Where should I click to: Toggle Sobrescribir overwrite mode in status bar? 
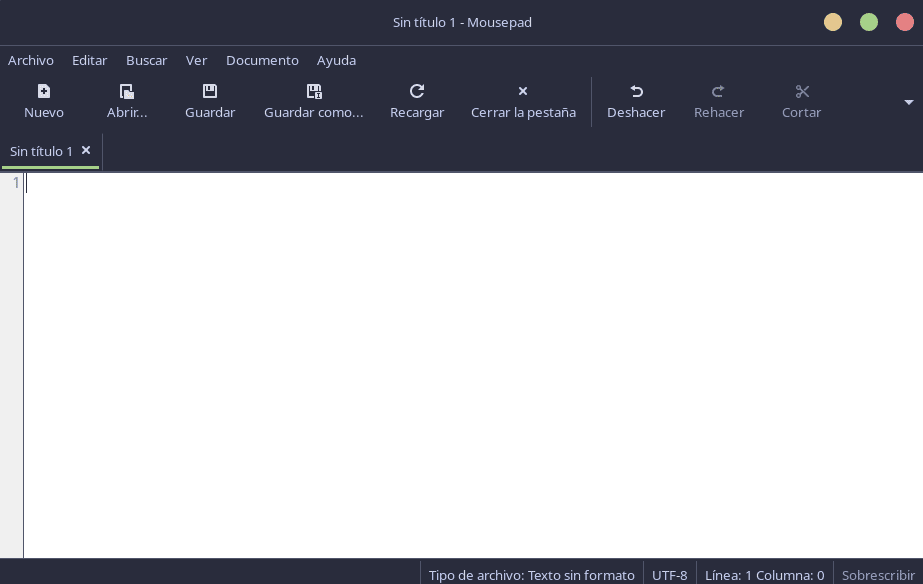click(878, 575)
